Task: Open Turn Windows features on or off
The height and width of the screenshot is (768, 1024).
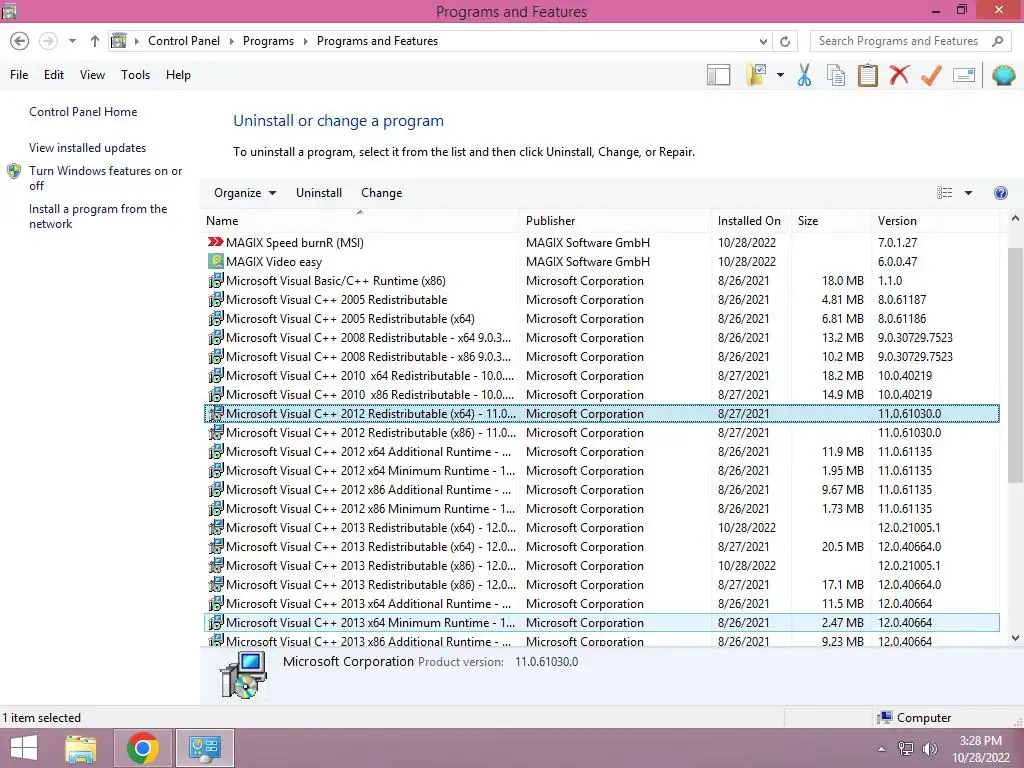Action: [x=105, y=178]
